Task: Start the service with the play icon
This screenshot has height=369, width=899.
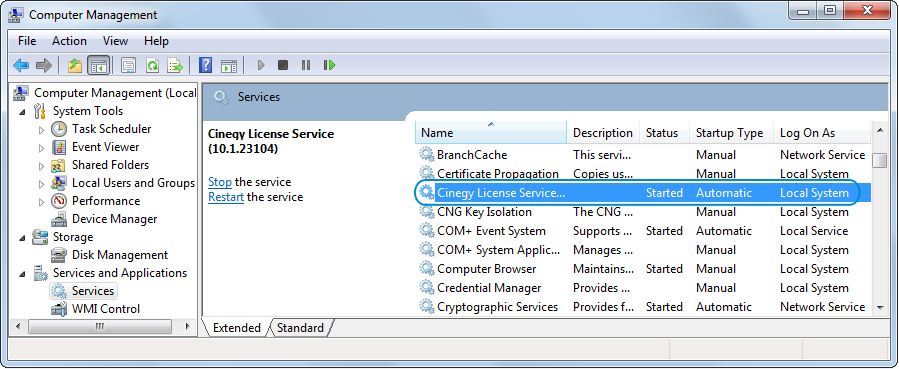Action: [x=261, y=65]
